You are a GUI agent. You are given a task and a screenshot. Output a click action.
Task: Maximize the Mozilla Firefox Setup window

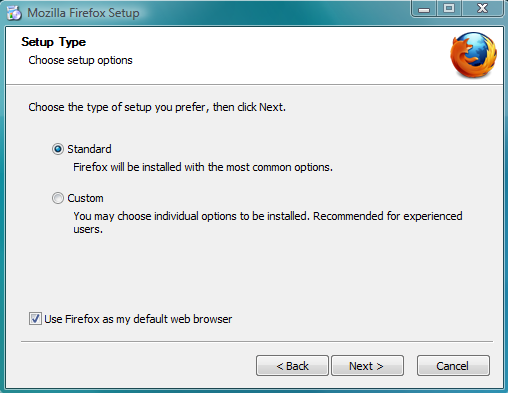point(449,8)
